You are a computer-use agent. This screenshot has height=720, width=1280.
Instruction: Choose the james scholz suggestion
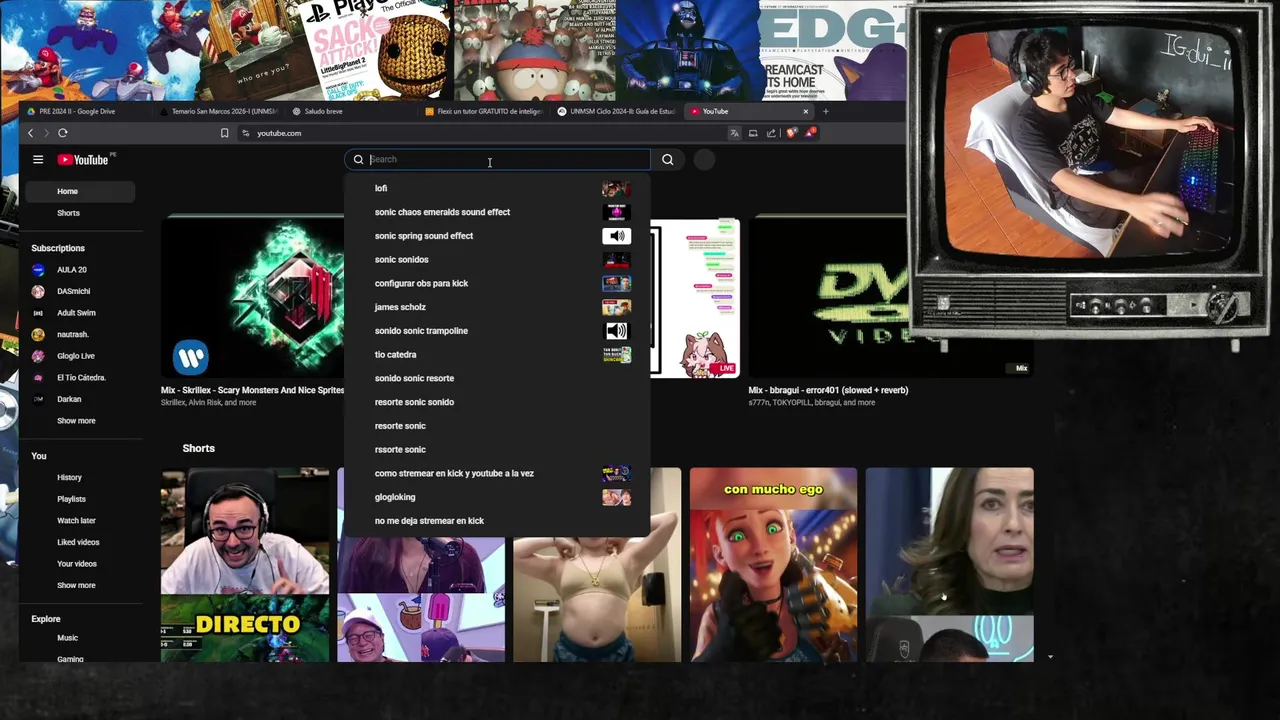pyautogui.click(x=497, y=307)
